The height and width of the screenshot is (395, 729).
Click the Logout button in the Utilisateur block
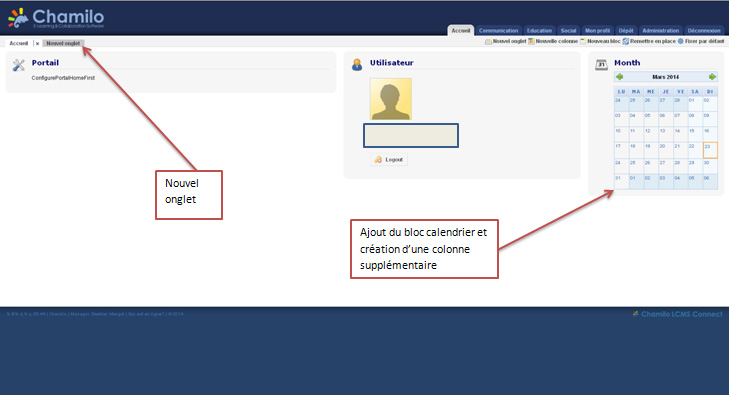click(x=389, y=159)
